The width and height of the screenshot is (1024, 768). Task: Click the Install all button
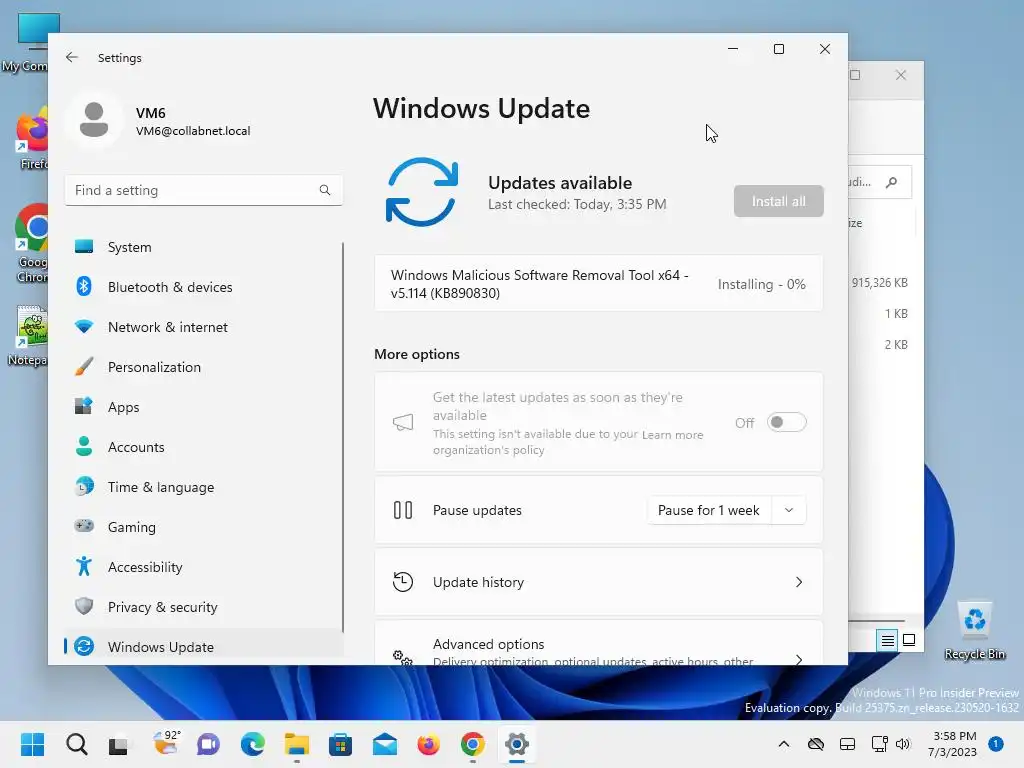tap(778, 201)
